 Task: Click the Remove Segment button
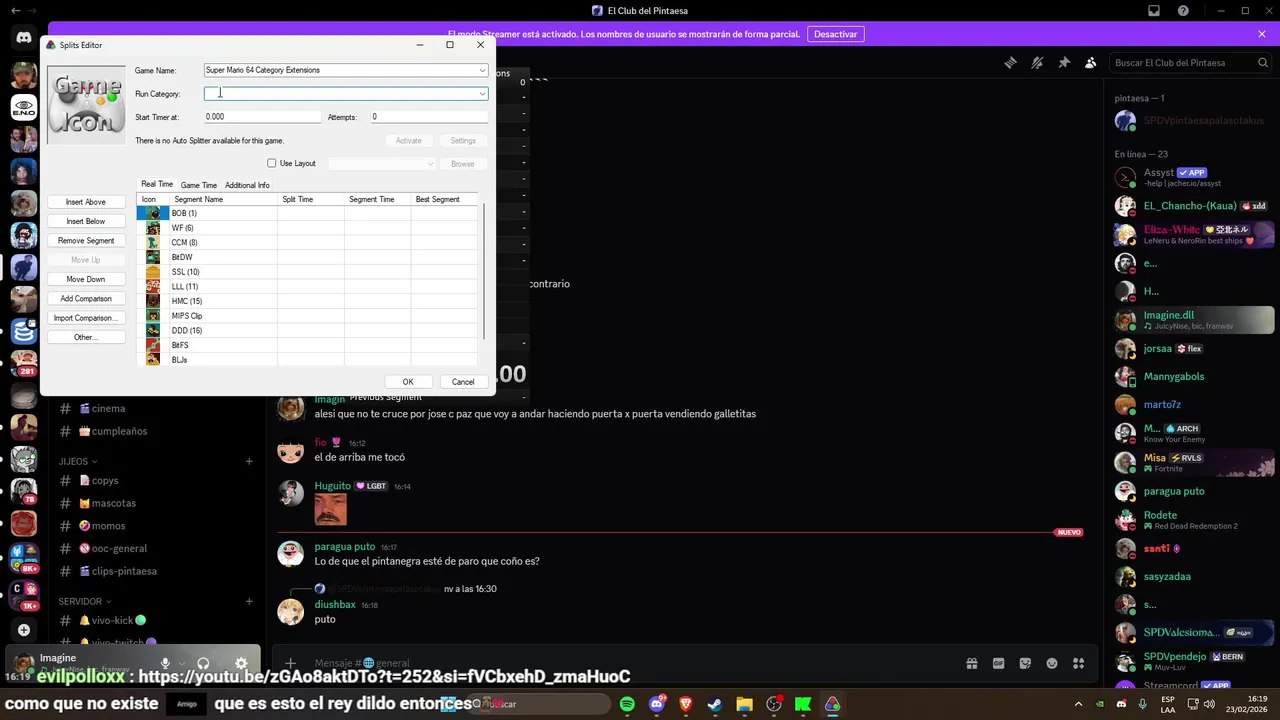[x=86, y=240]
